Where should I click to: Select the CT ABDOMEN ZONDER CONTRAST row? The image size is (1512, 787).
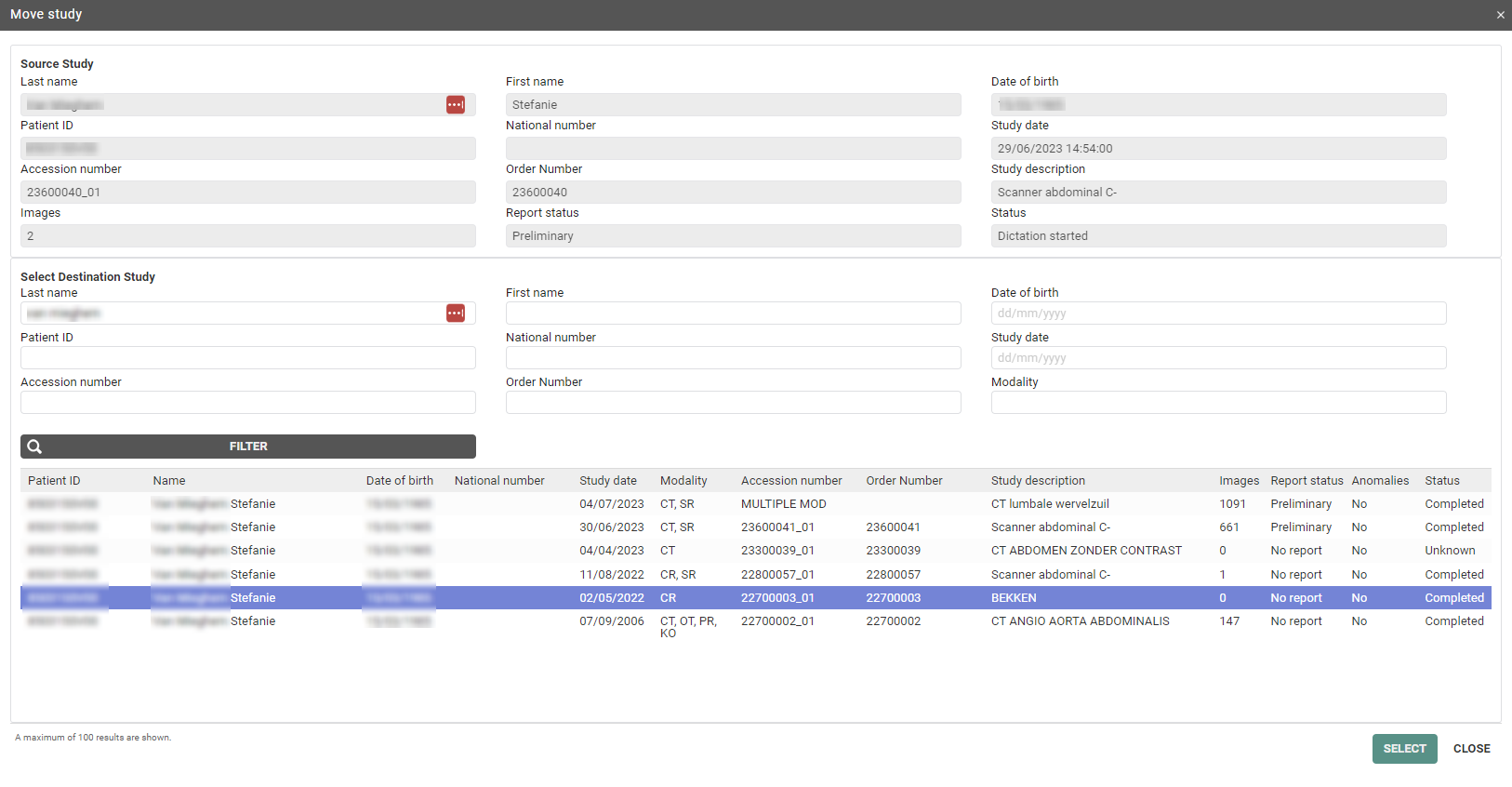pos(1086,551)
